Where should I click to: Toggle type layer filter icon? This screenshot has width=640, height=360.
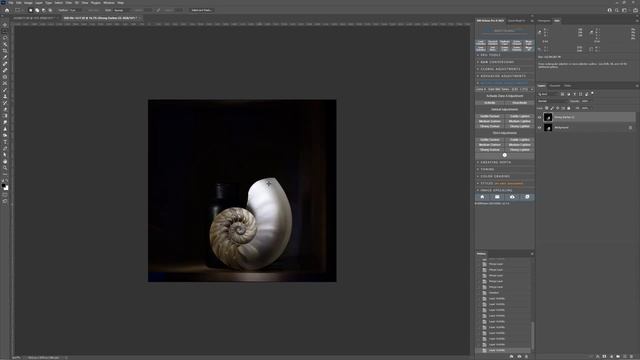(x=575, y=94)
